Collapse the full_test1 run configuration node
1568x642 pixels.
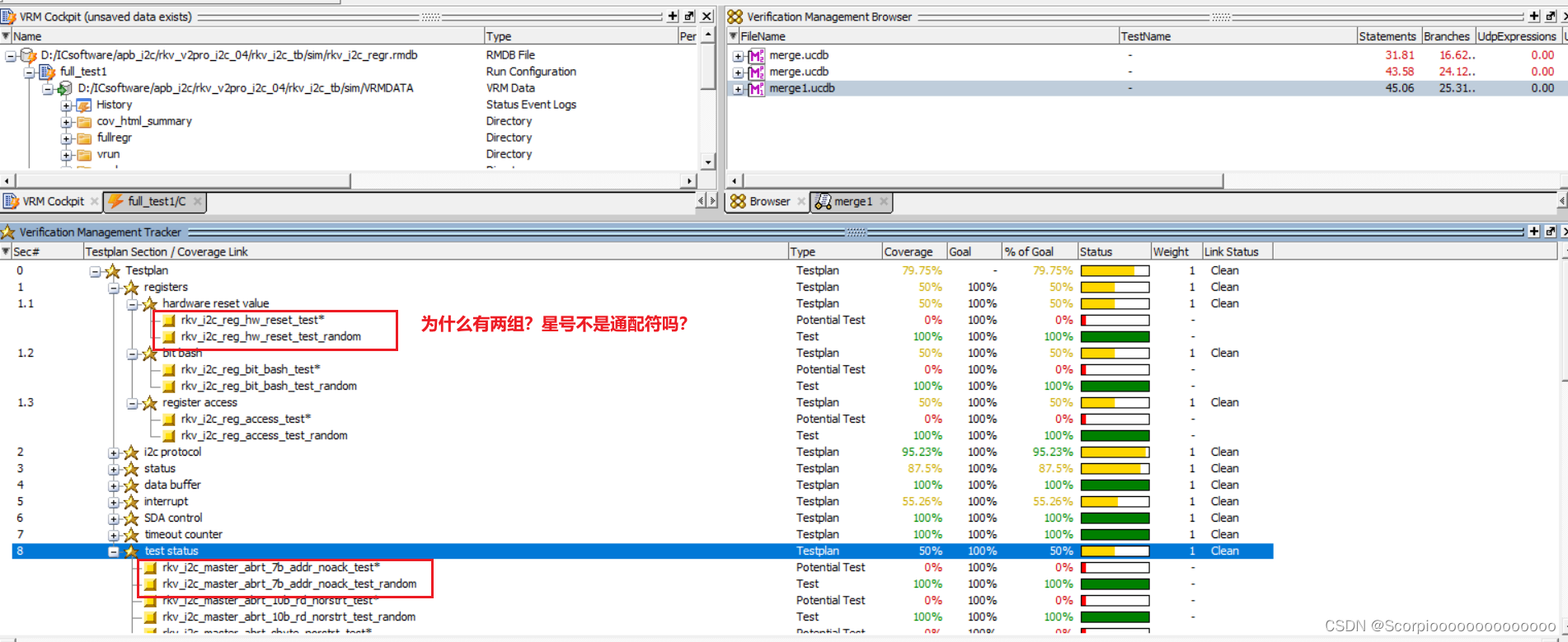(30, 73)
